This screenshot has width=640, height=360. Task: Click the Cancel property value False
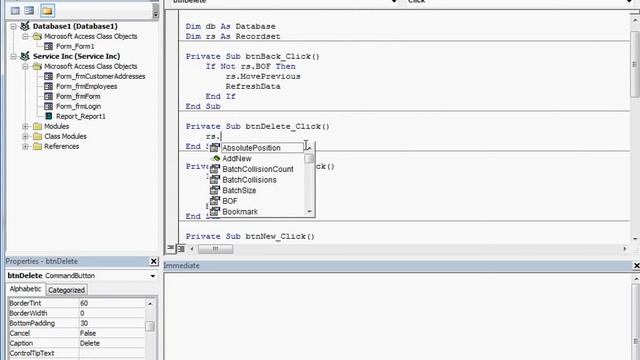[112, 333]
